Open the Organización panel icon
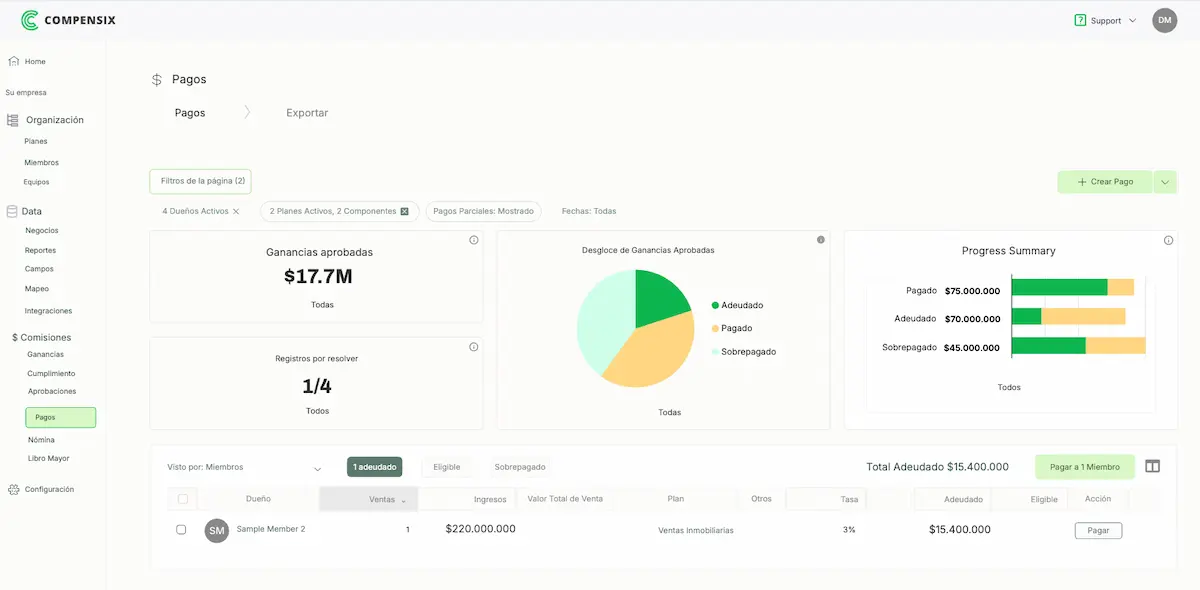This screenshot has height=590, width=1200. point(11,119)
